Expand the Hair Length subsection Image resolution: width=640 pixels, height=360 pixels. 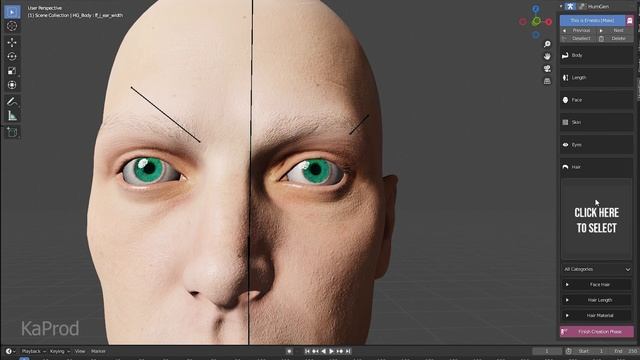coord(596,300)
